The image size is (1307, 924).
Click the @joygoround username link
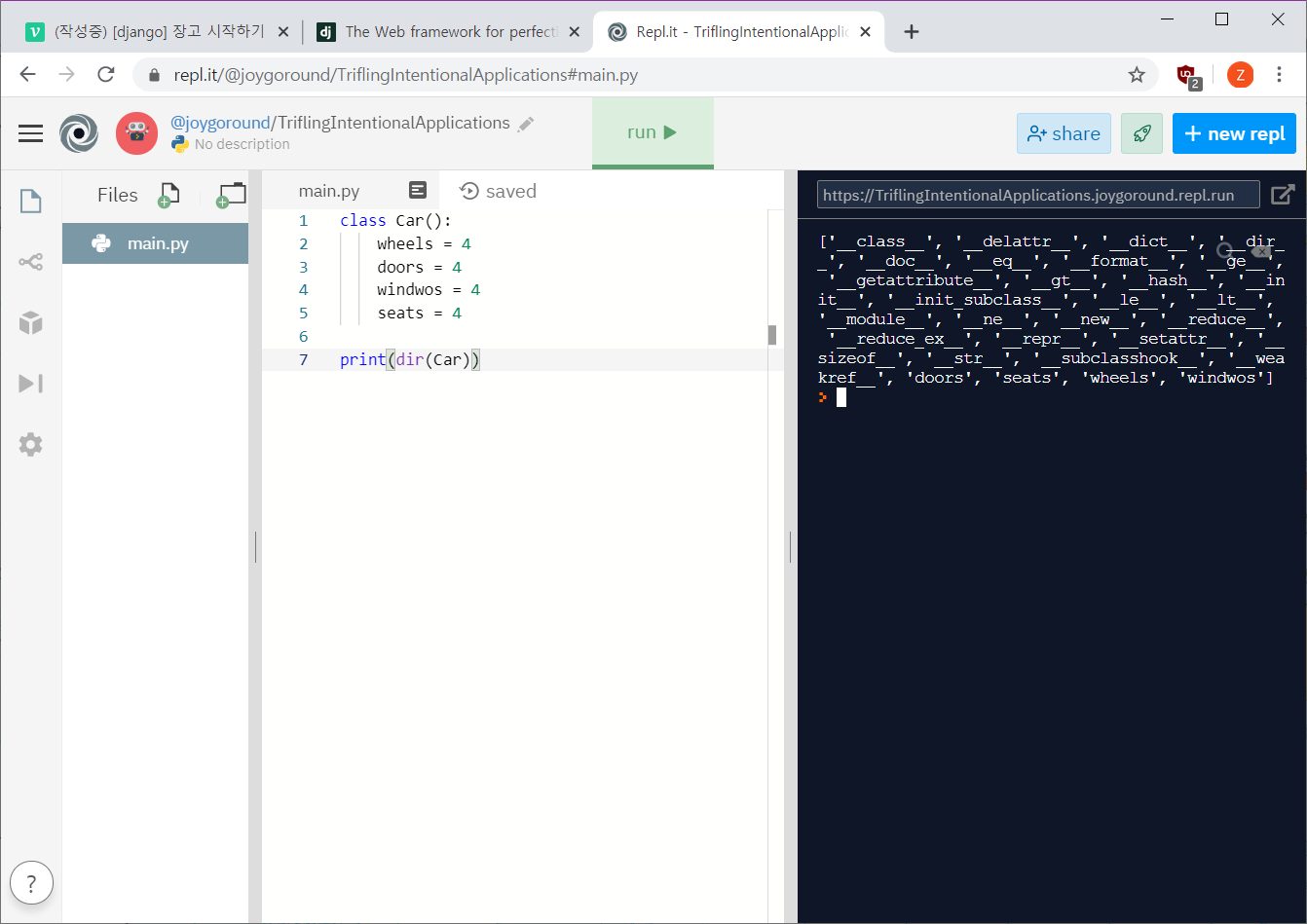[219, 123]
